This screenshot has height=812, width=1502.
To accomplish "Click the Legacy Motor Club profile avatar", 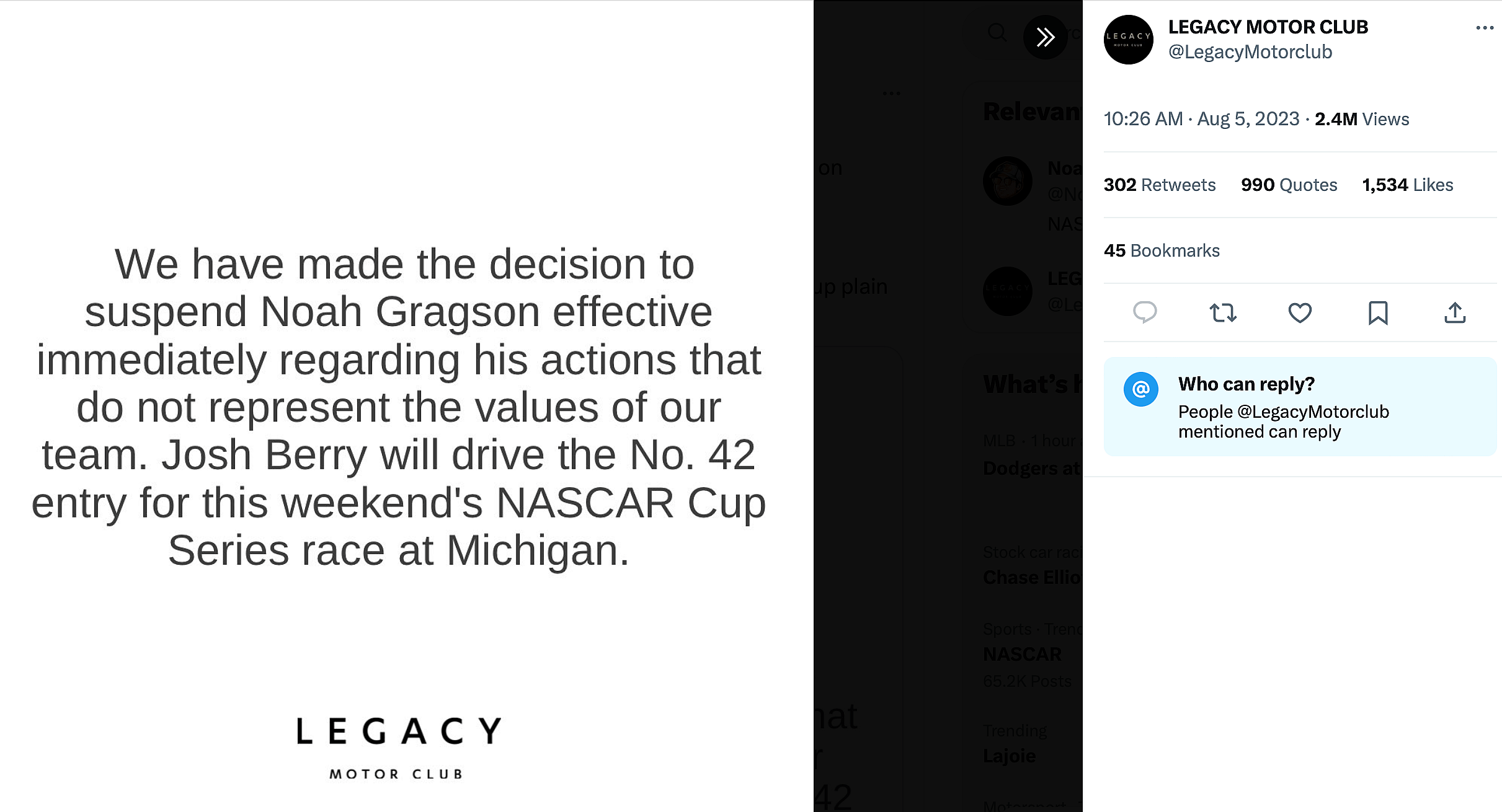I will (x=1128, y=40).
